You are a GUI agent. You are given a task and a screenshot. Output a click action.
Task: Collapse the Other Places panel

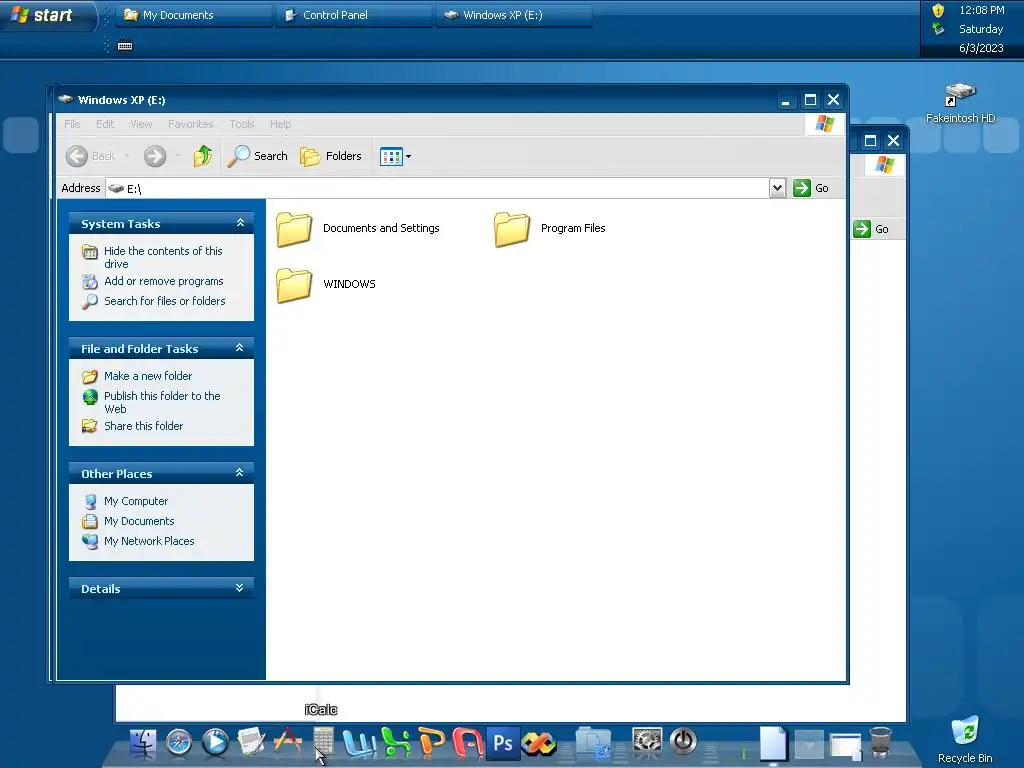pyautogui.click(x=240, y=473)
